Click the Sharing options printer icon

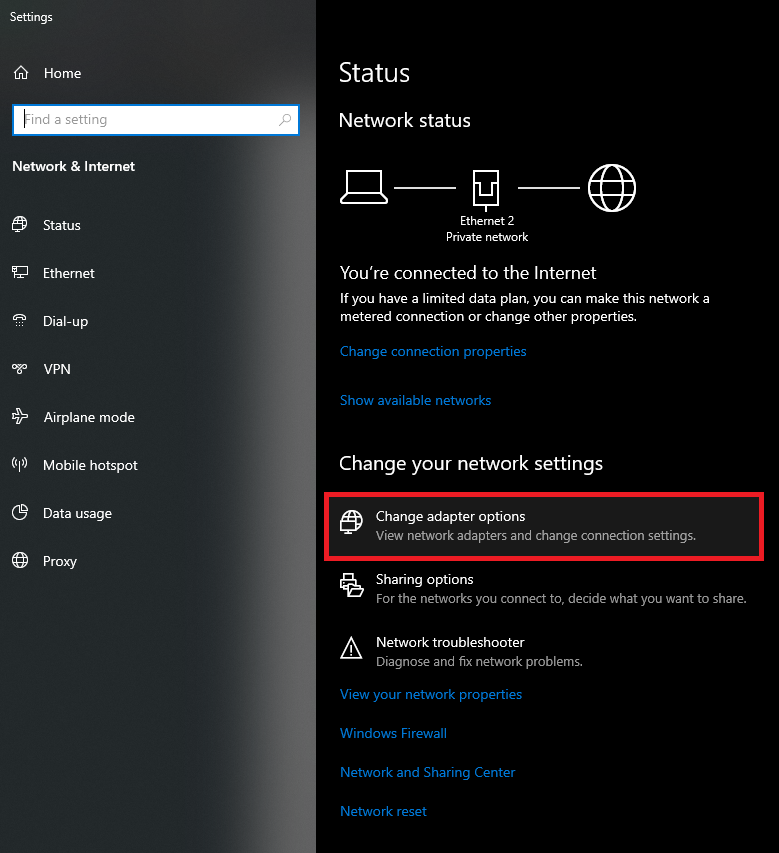tap(351, 585)
